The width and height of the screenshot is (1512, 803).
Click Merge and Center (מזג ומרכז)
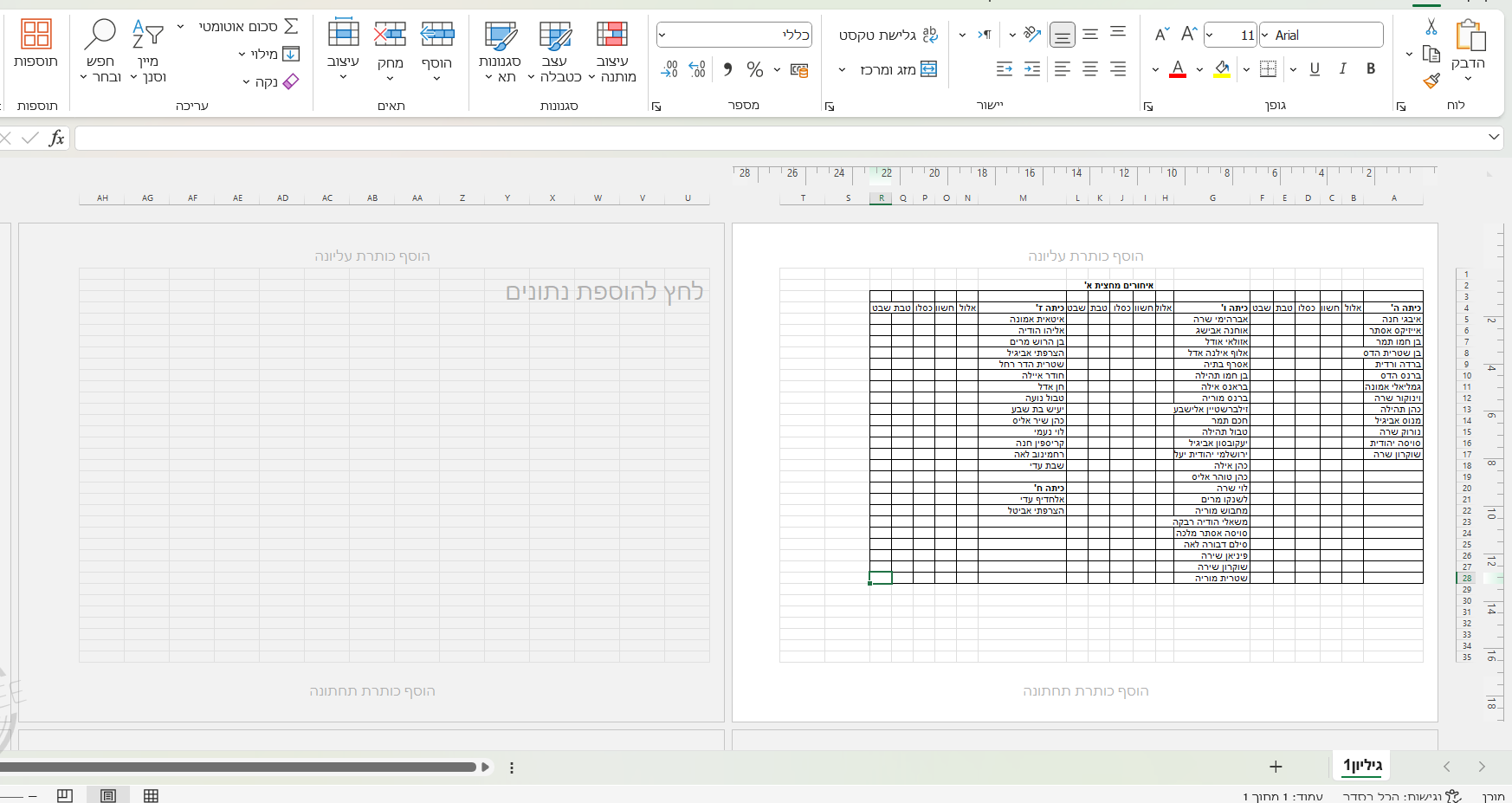[x=898, y=69]
